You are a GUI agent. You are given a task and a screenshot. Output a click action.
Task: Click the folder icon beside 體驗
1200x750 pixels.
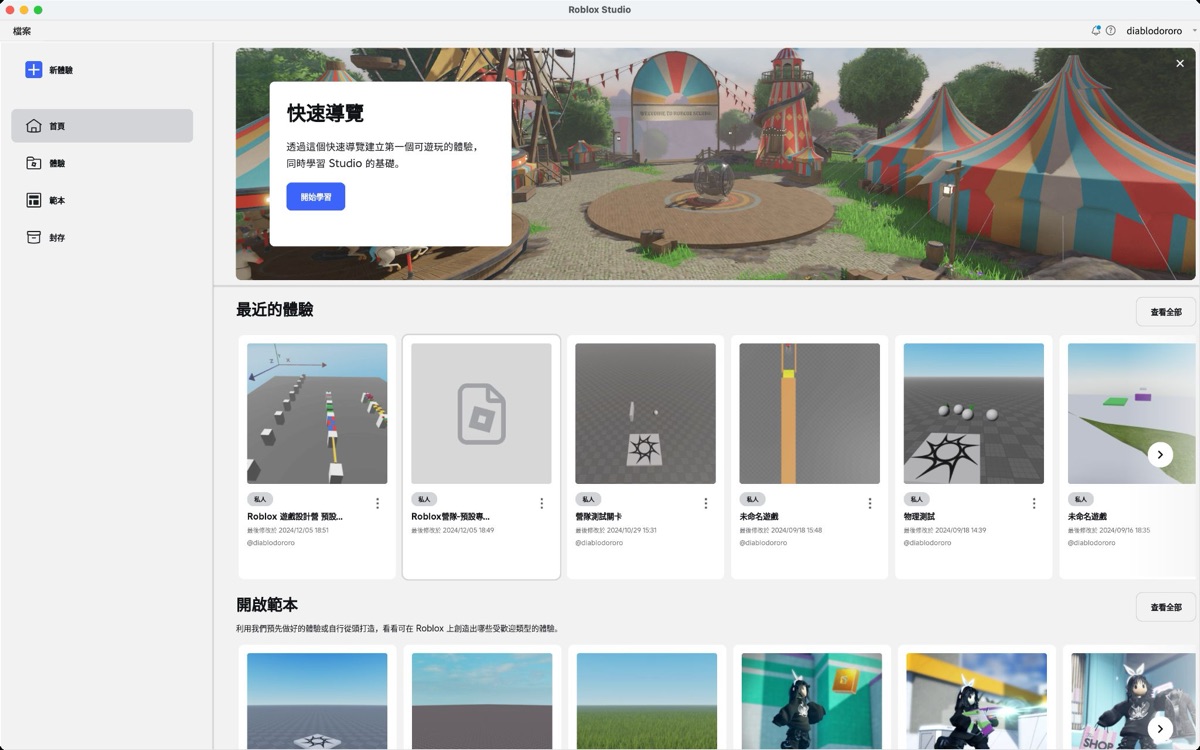click(x=34, y=163)
